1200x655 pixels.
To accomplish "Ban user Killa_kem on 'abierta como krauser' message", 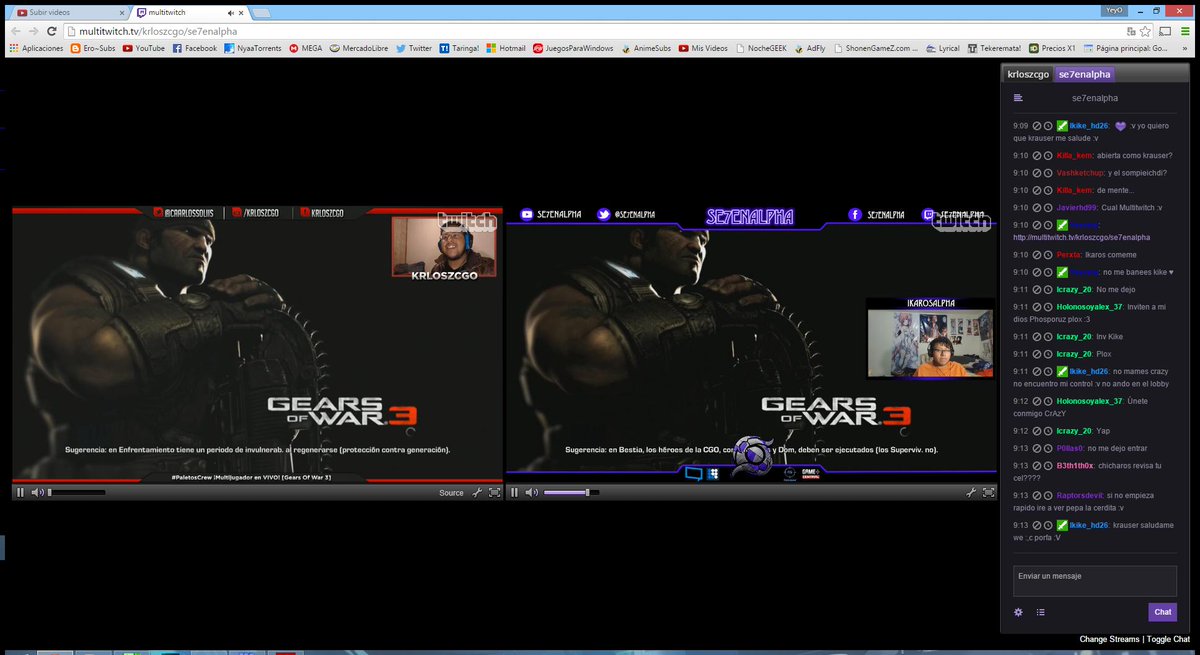I will pyautogui.click(x=1038, y=155).
